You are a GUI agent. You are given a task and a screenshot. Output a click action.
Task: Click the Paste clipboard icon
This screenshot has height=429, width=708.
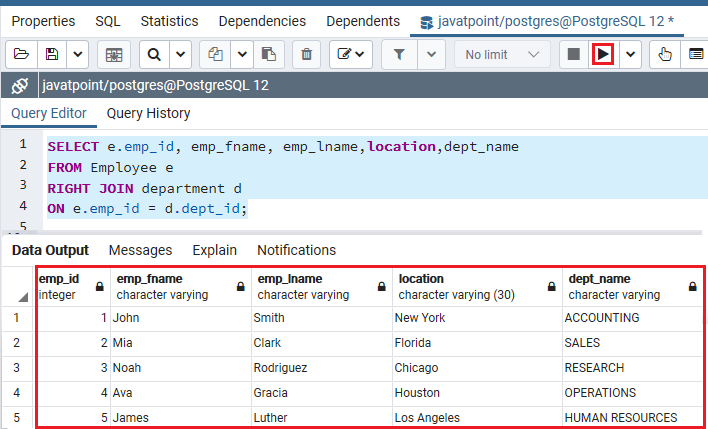(x=269, y=55)
